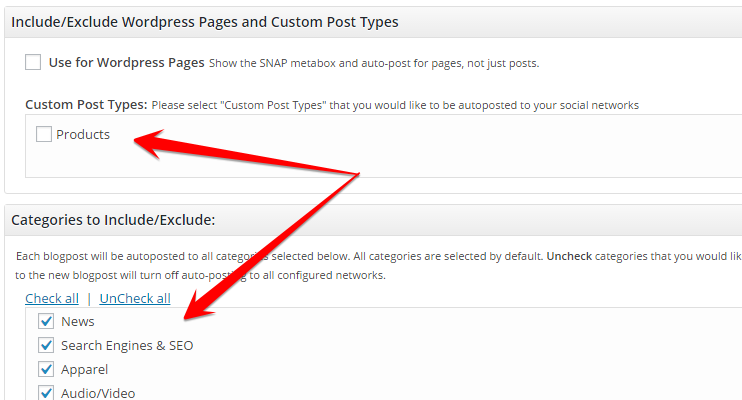Click the Custom Post Types heading
742x400 pixels.
click(x=86, y=105)
